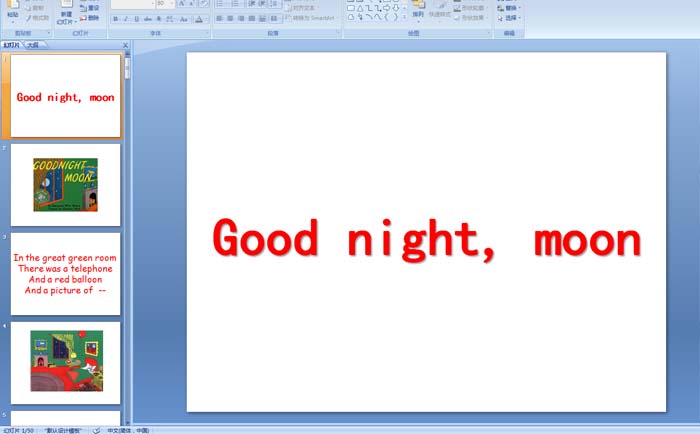Open the Paragraph dialog launcher

point(338,33)
